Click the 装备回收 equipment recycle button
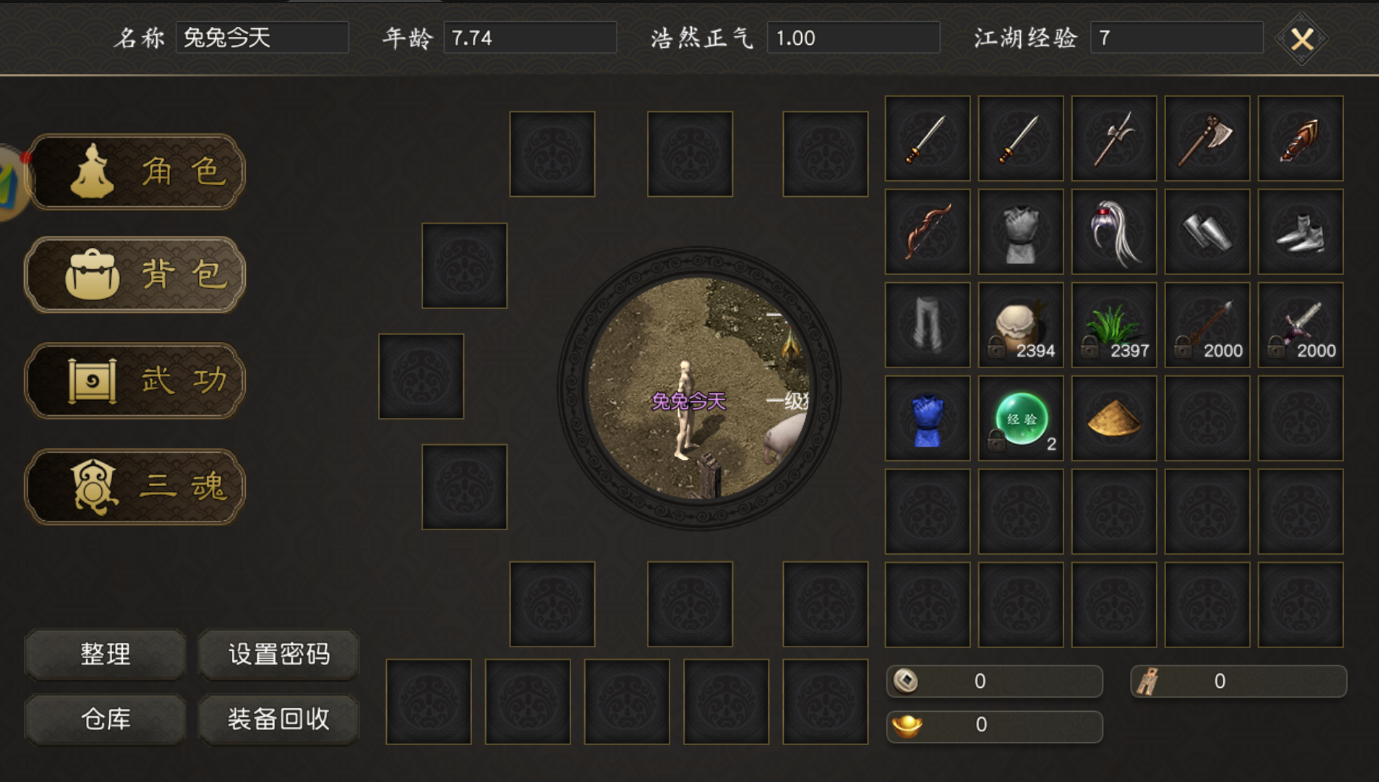 point(278,719)
